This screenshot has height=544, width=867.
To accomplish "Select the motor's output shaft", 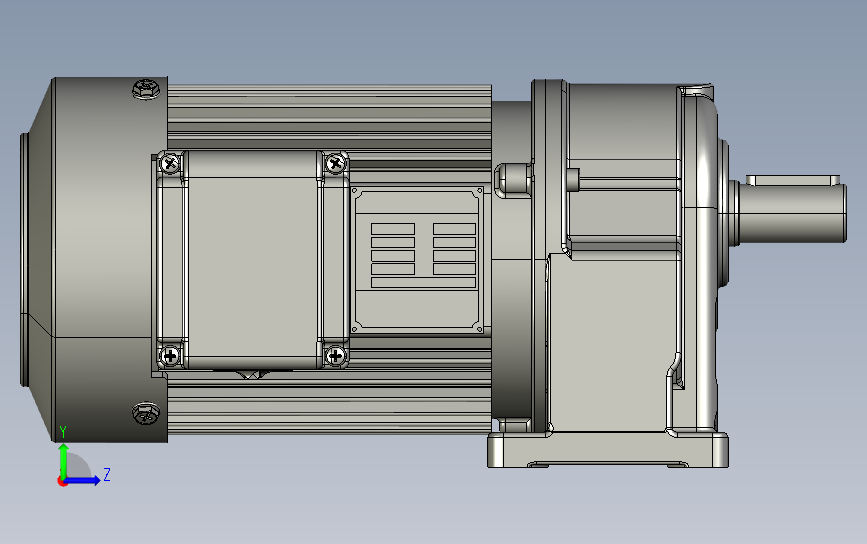I will [x=791, y=213].
